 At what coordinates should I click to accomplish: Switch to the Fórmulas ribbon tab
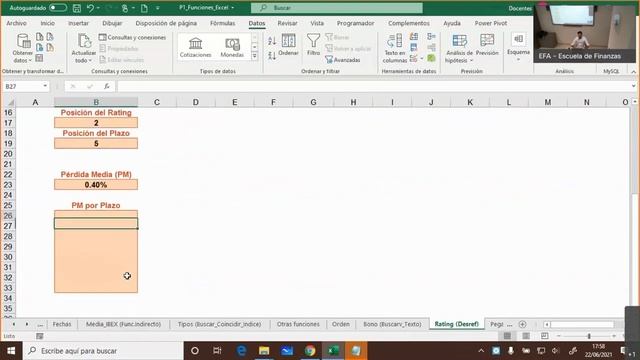point(222,23)
